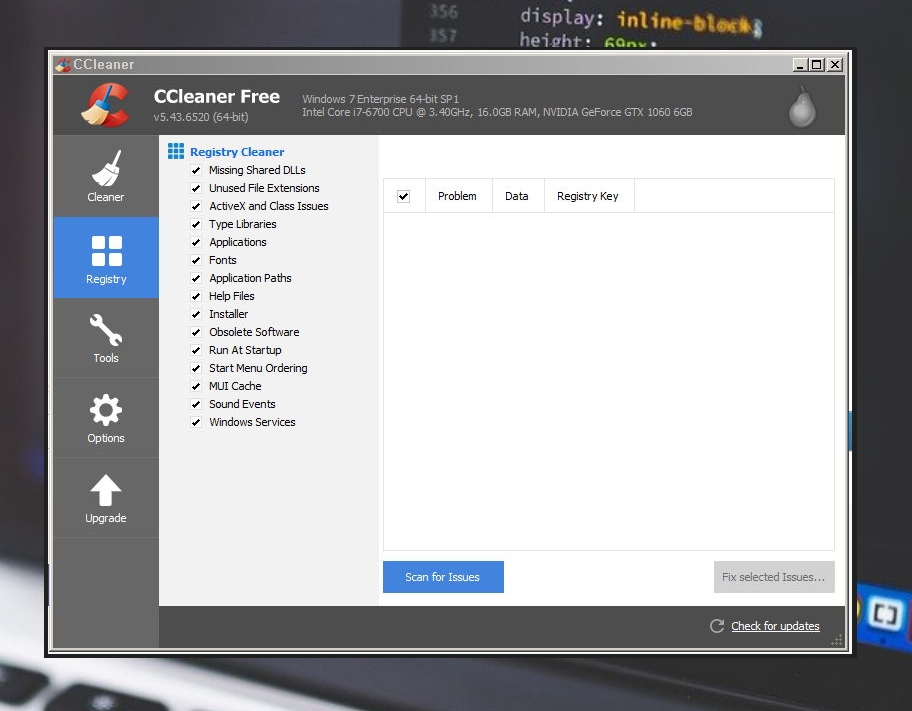
Task: Uncheck the Sound Events option
Action: 196,404
